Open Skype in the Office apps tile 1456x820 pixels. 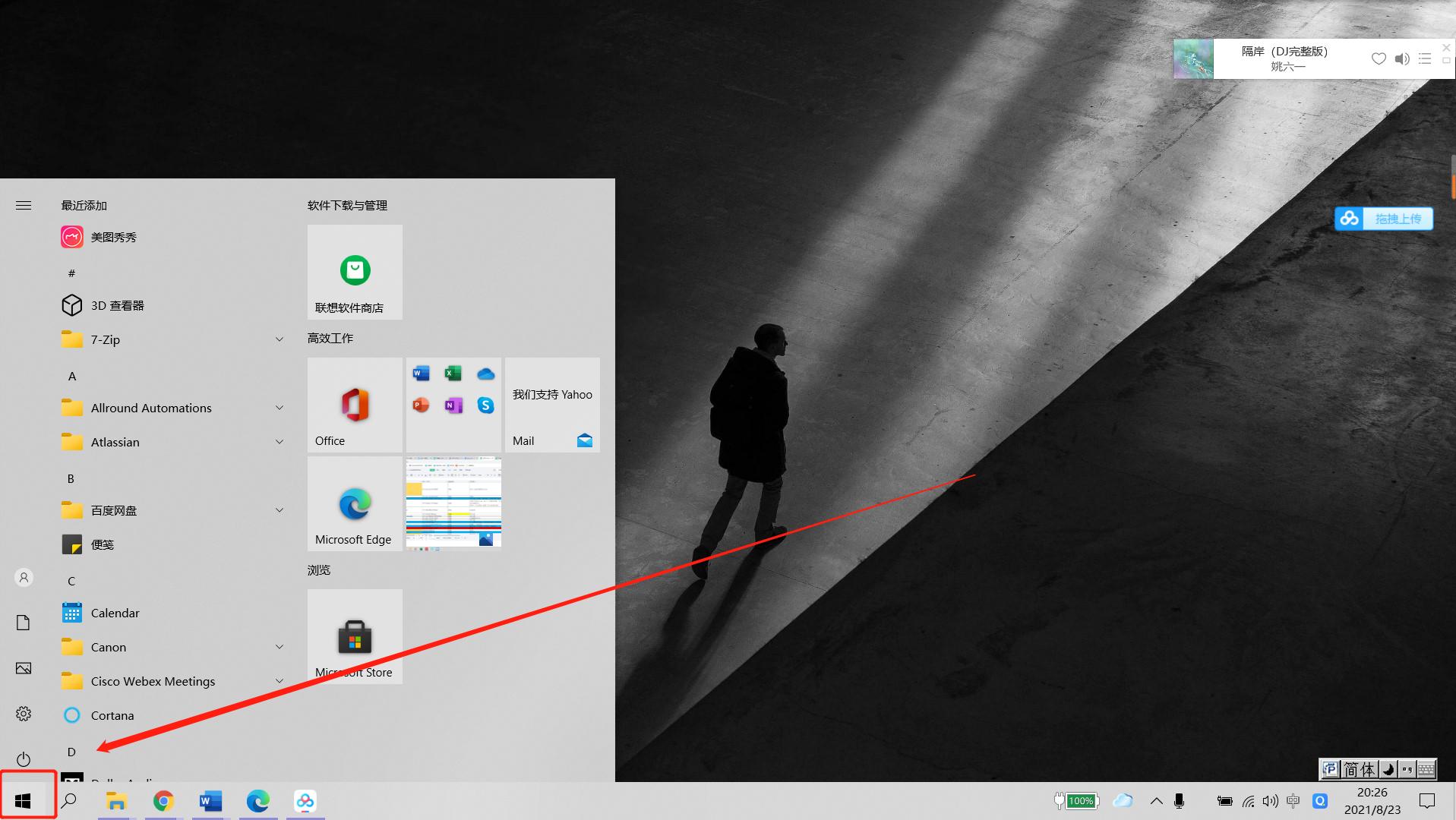tap(486, 405)
